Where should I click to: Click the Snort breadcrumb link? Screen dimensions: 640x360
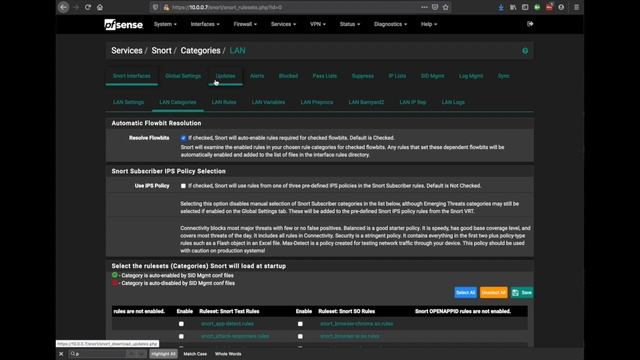point(162,51)
